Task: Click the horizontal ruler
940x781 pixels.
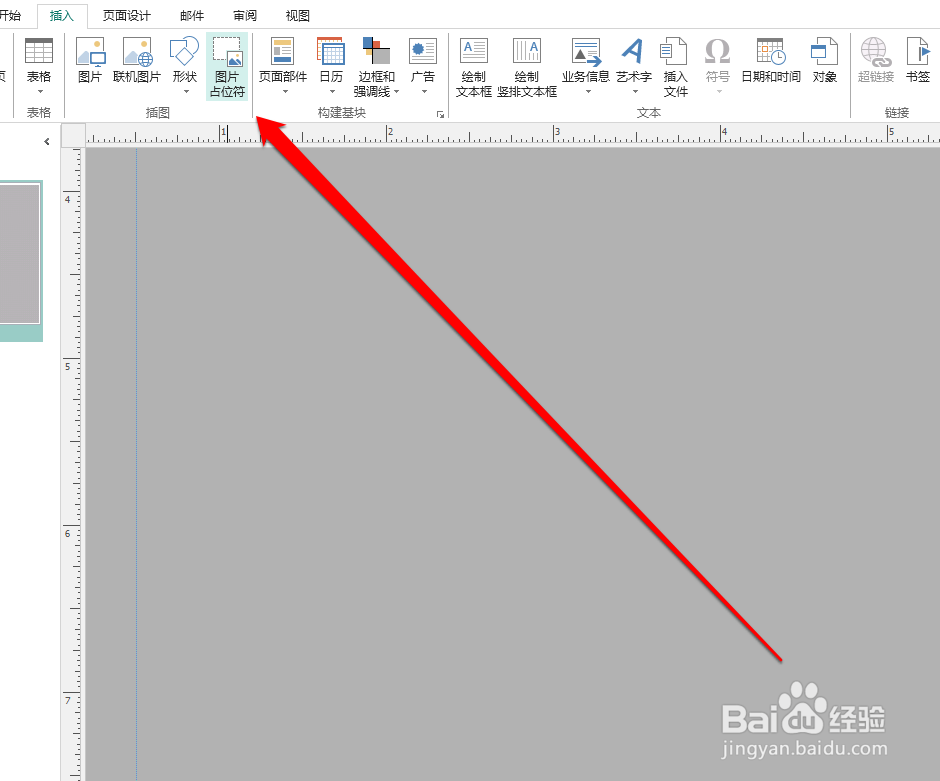Action: coord(513,135)
